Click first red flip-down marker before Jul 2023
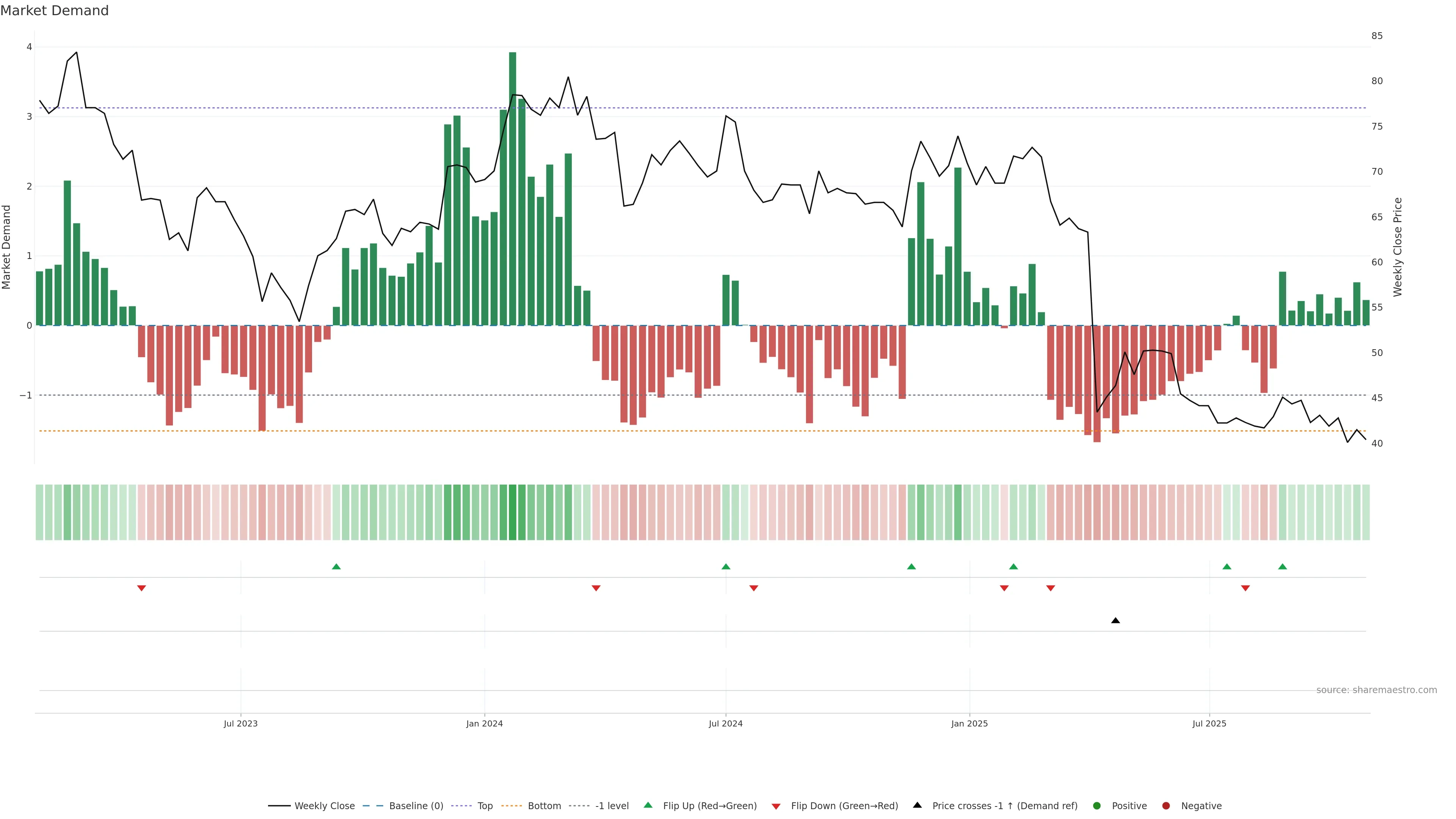The image size is (1456, 819). click(142, 588)
